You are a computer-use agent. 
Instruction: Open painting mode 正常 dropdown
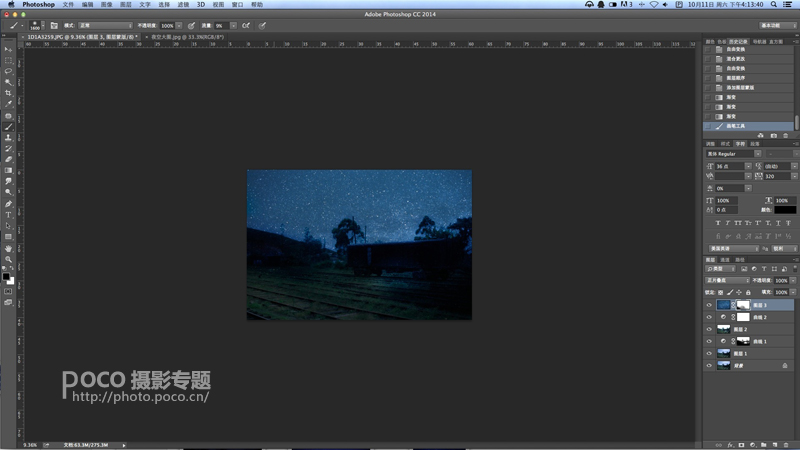(105, 26)
